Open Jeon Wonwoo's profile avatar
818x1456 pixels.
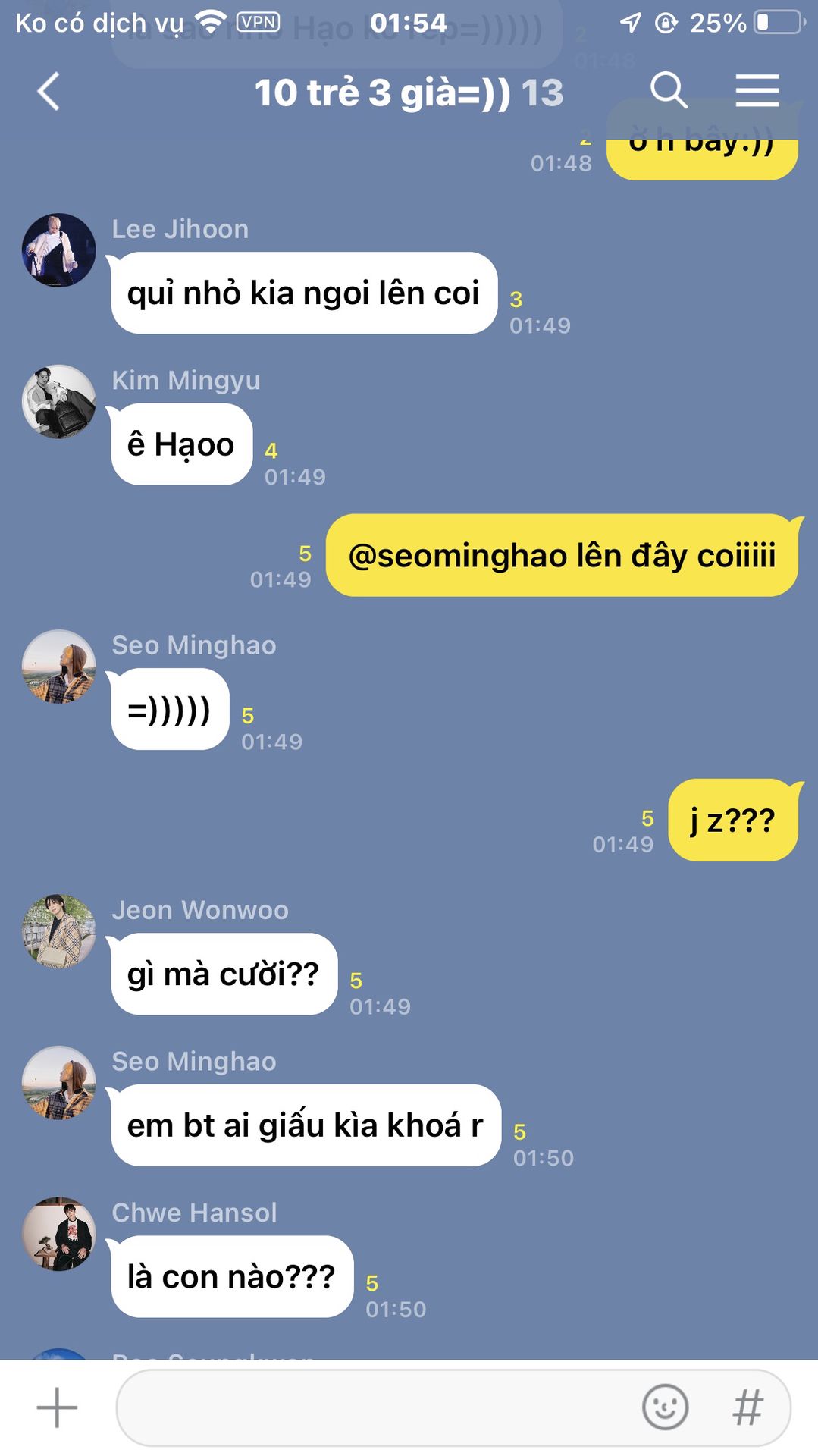[59, 931]
